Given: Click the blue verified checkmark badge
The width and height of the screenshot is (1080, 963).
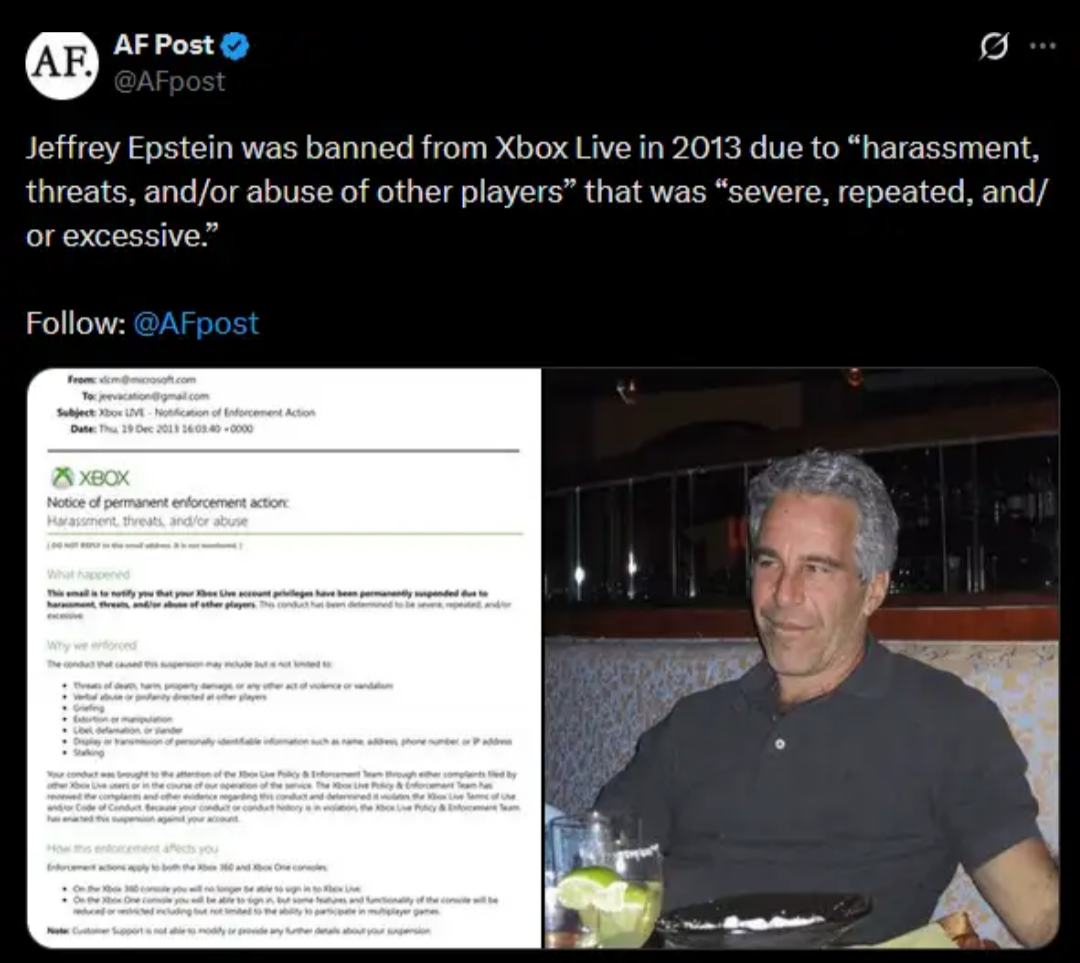Looking at the screenshot, I should [235, 46].
